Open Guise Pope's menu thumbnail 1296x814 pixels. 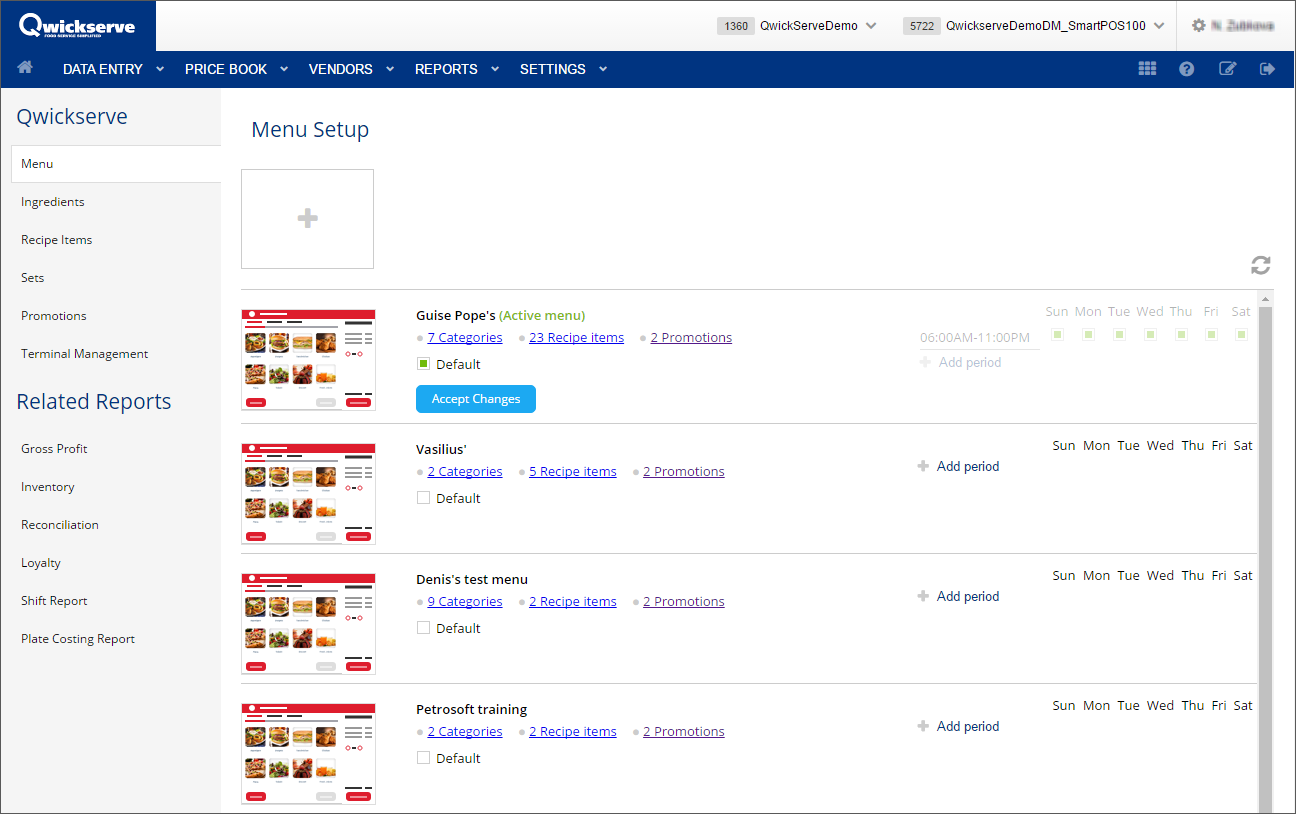pyautogui.click(x=308, y=359)
